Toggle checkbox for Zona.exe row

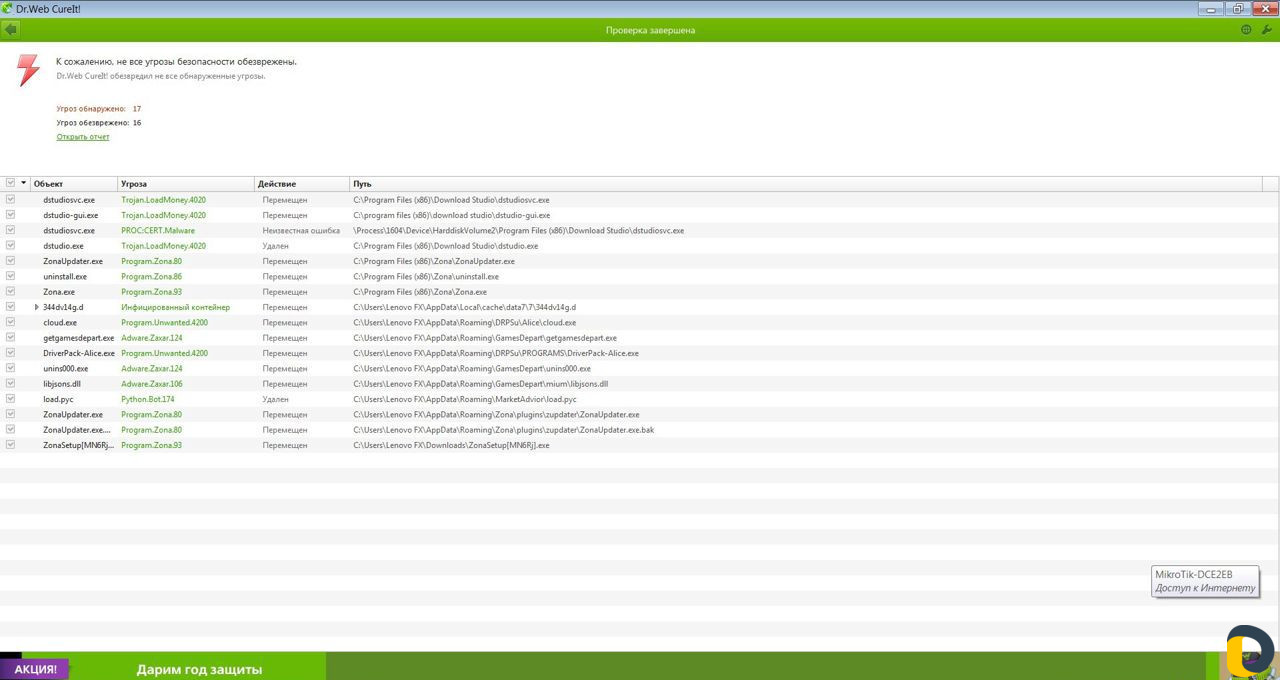(10, 291)
